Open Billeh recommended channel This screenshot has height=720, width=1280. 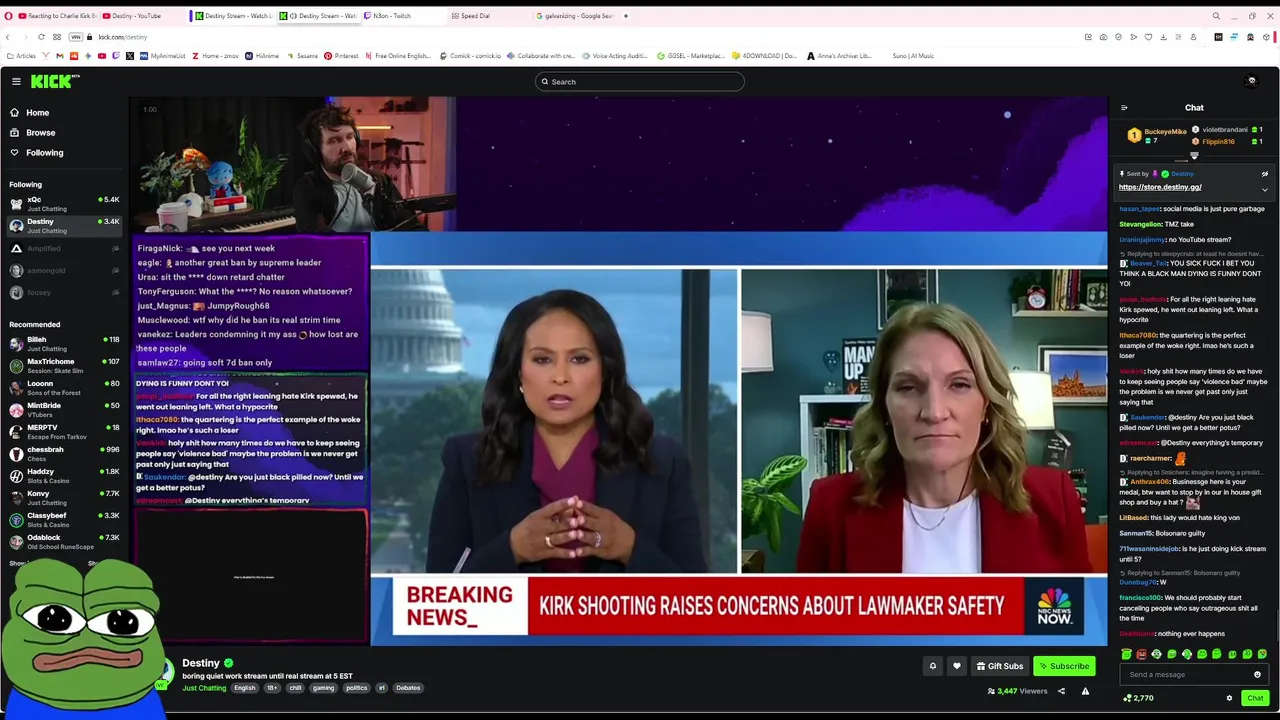(x=64, y=343)
